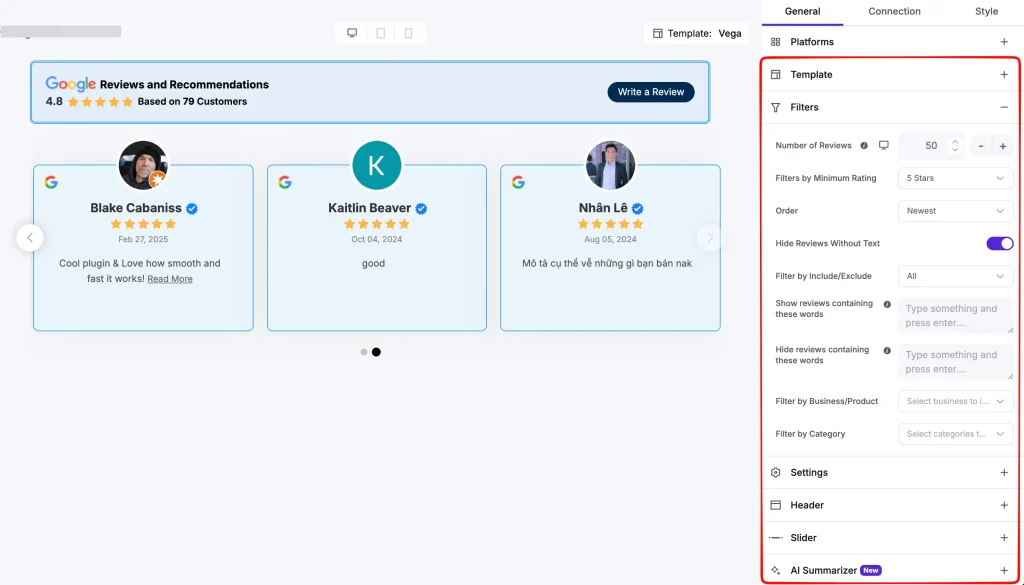Click verified badge next to Blake Cabaniss
This screenshot has width=1024, height=585.
192,209
